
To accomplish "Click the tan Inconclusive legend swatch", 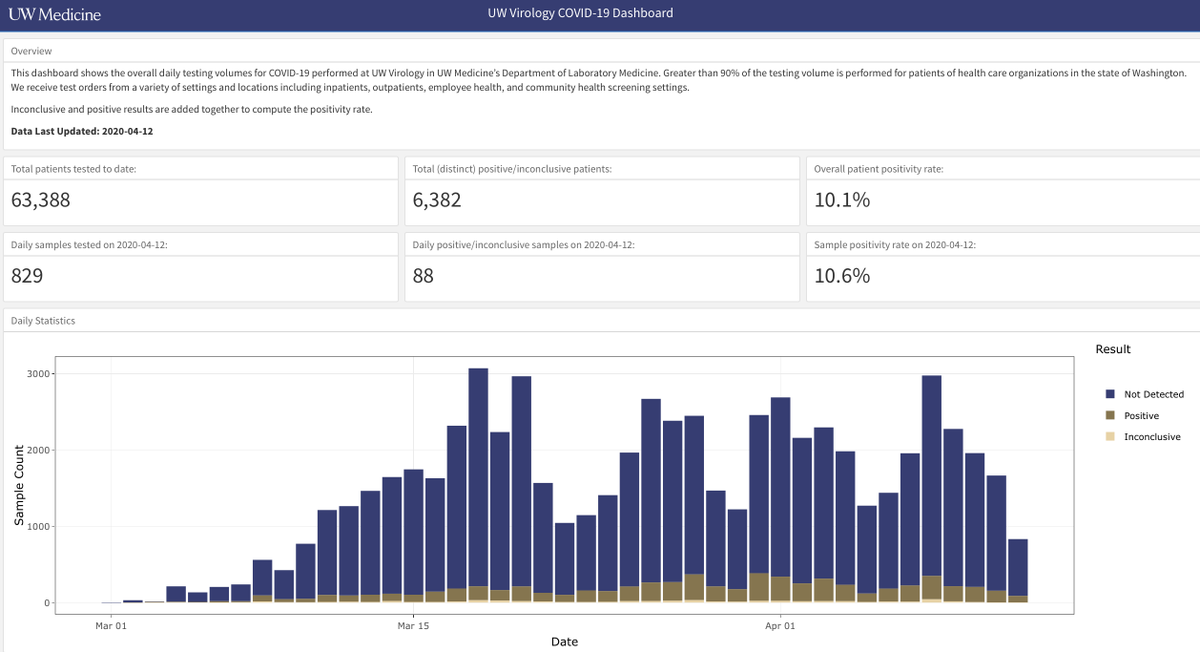I will 1110,437.
